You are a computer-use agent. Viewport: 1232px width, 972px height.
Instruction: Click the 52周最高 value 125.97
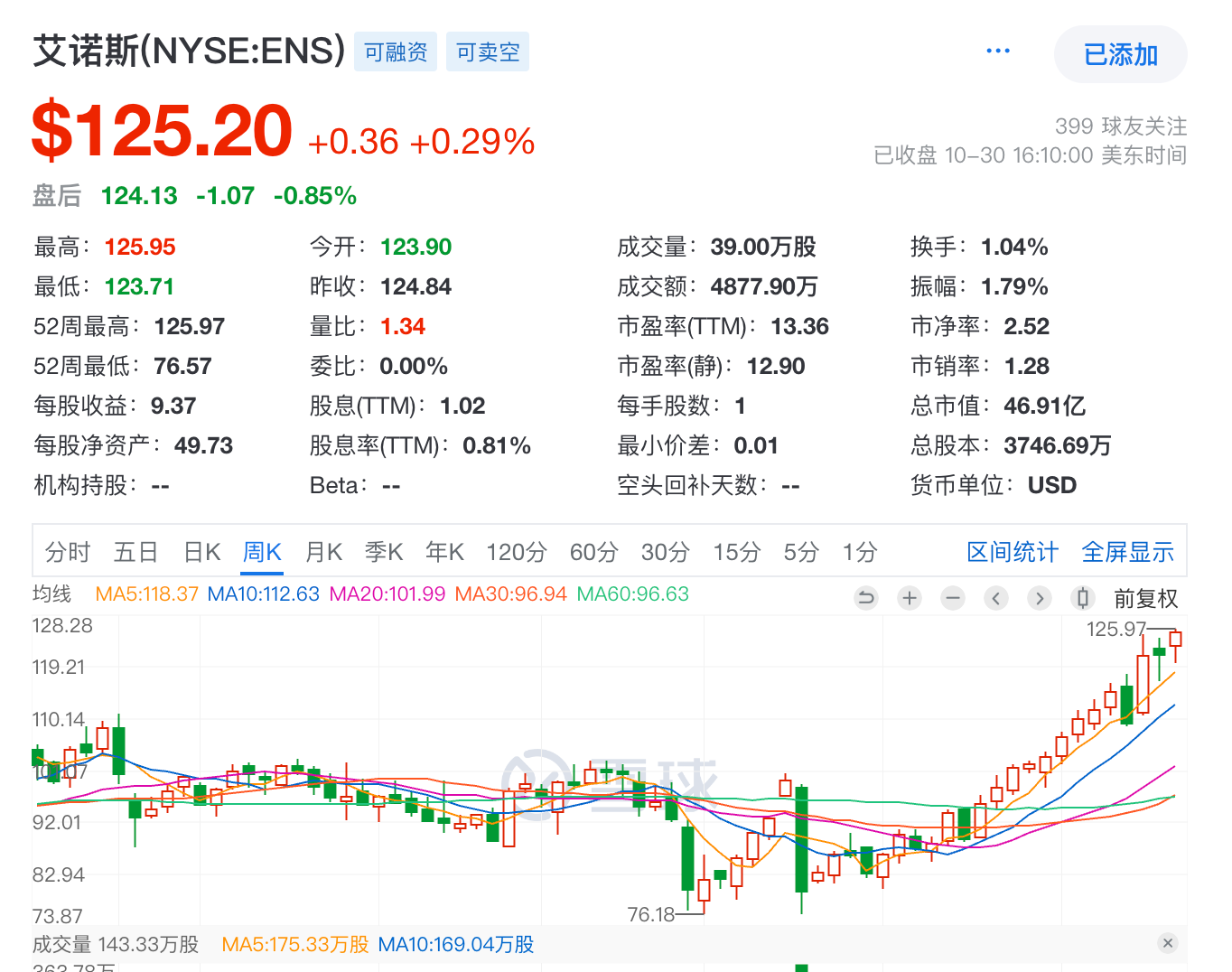(190, 326)
